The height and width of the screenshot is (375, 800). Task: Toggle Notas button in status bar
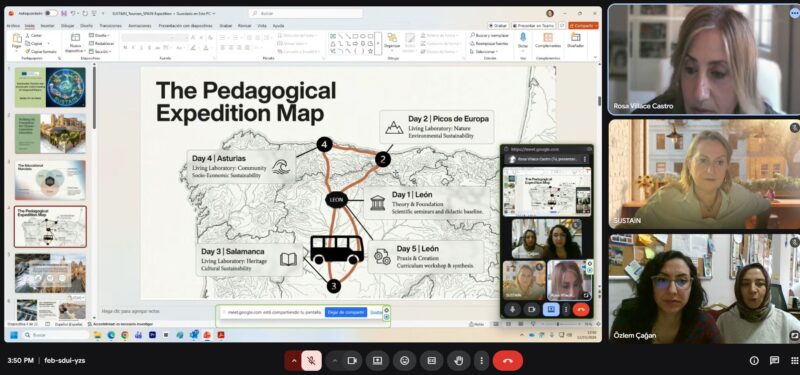click(x=477, y=324)
